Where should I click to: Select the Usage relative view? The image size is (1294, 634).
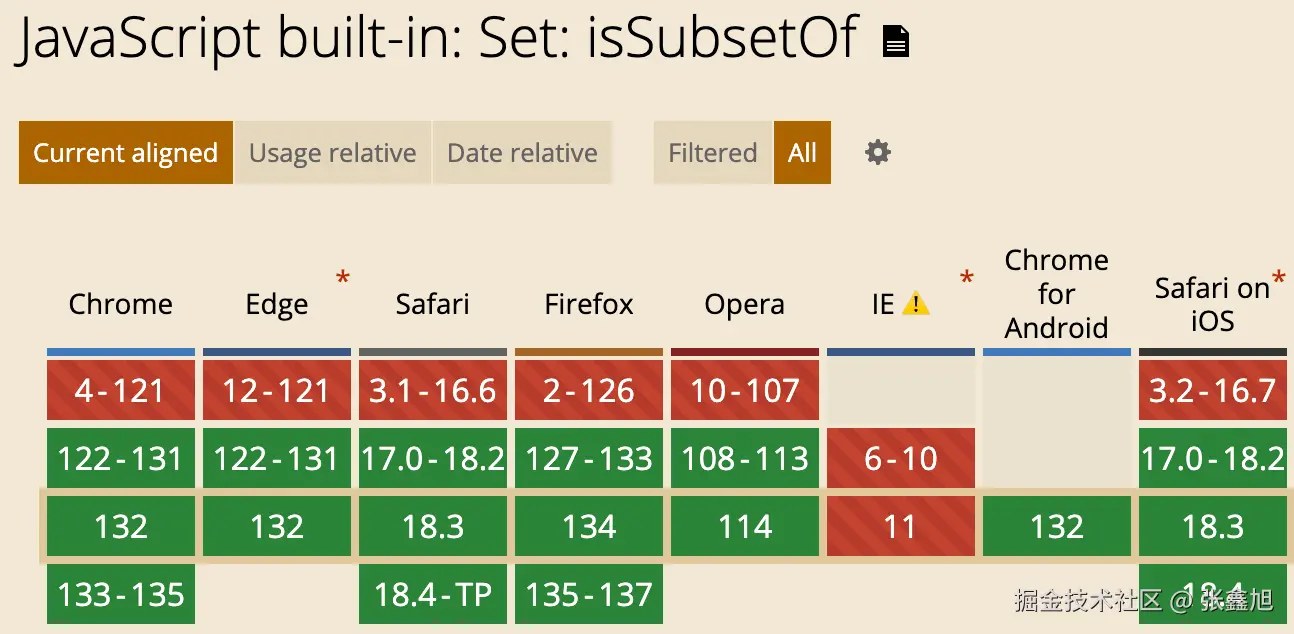pyautogui.click(x=332, y=153)
